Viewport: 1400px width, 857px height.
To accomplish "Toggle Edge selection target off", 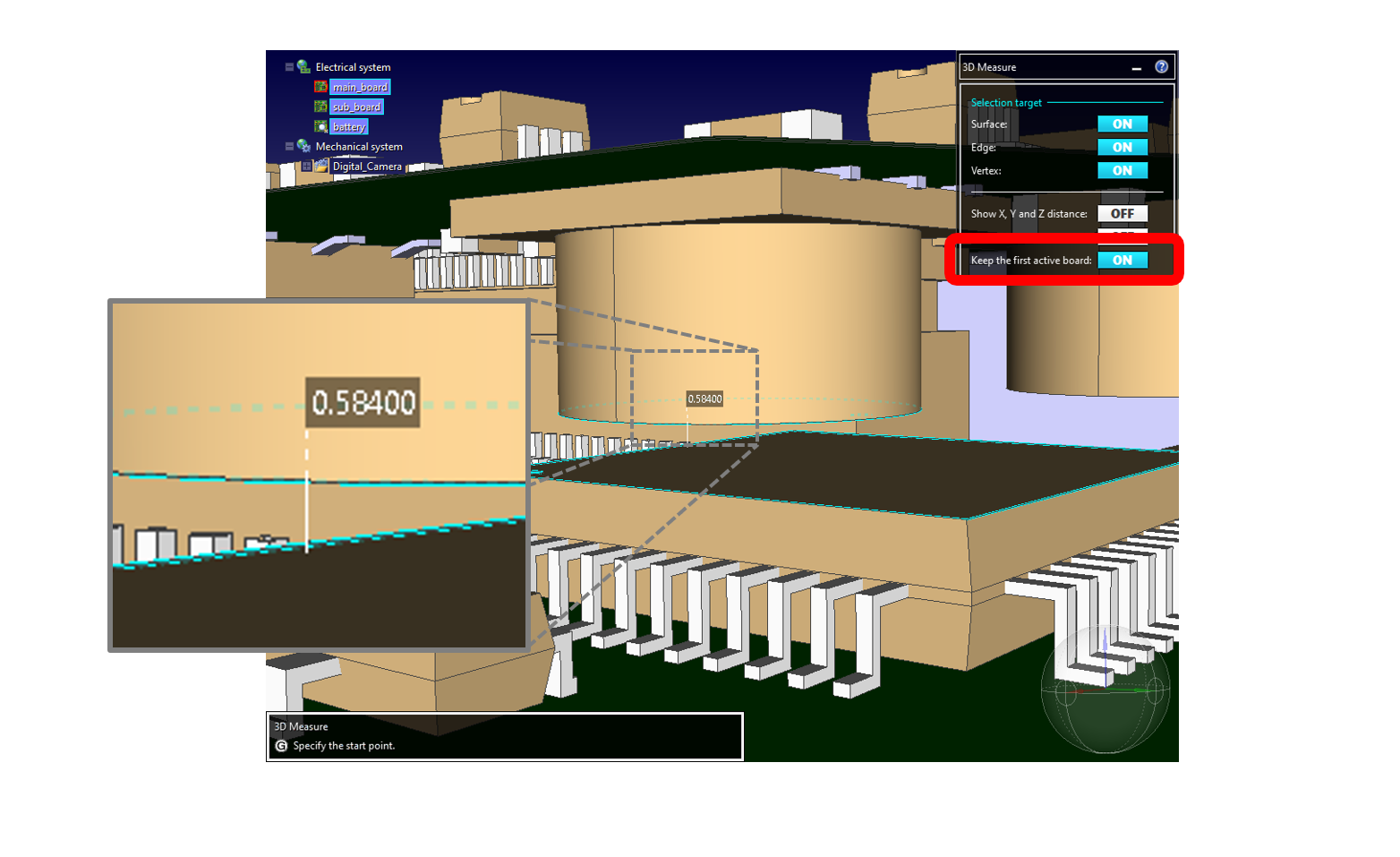I will pos(1122,148).
